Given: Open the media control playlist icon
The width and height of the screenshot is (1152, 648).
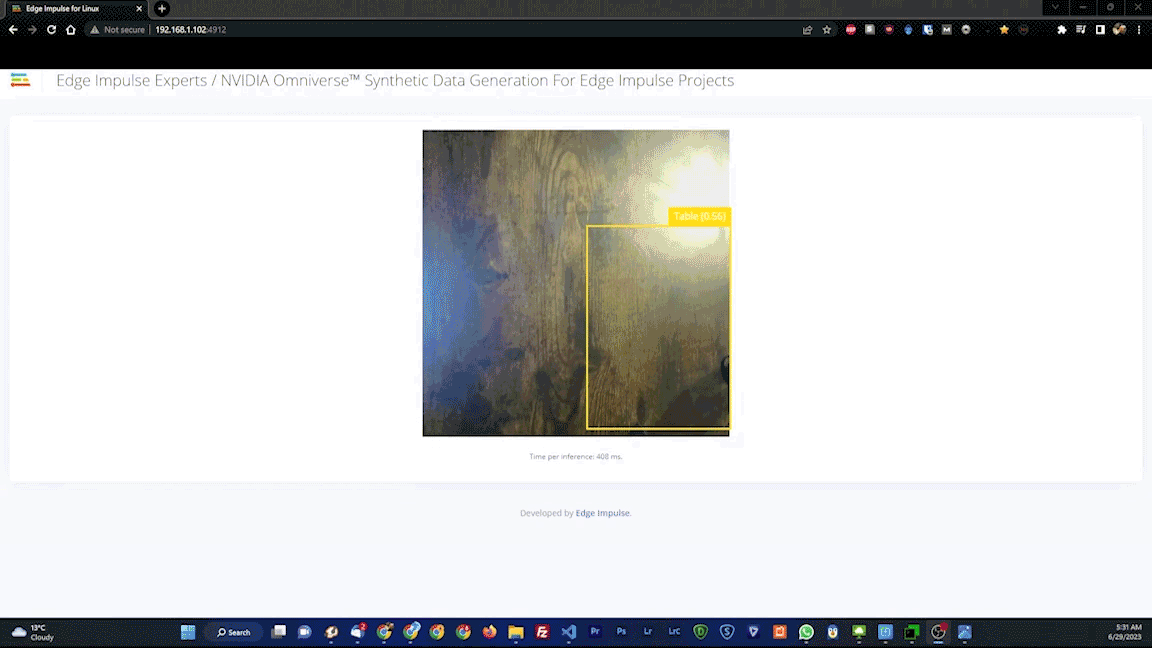Looking at the screenshot, I should 1081,30.
